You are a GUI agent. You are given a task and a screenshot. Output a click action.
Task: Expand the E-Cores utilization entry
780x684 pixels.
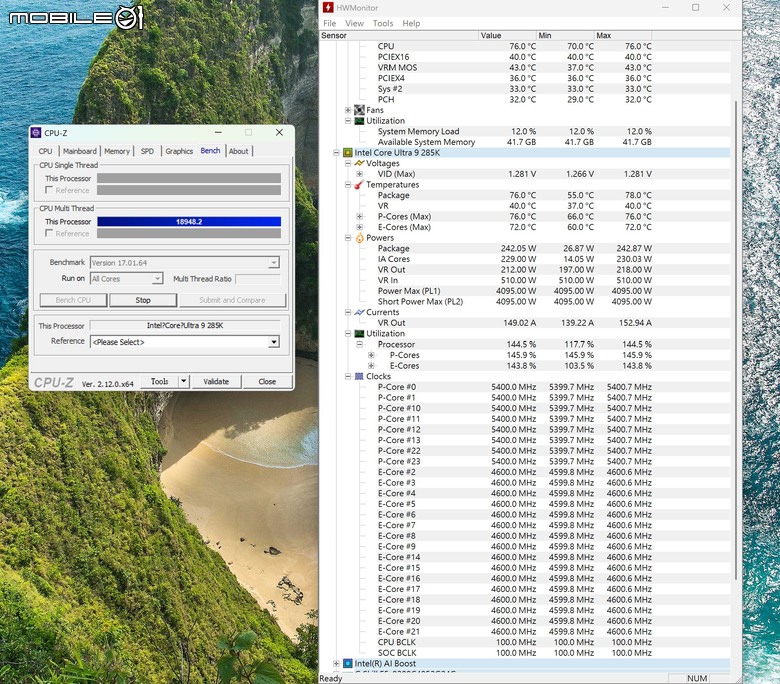(371, 366)
